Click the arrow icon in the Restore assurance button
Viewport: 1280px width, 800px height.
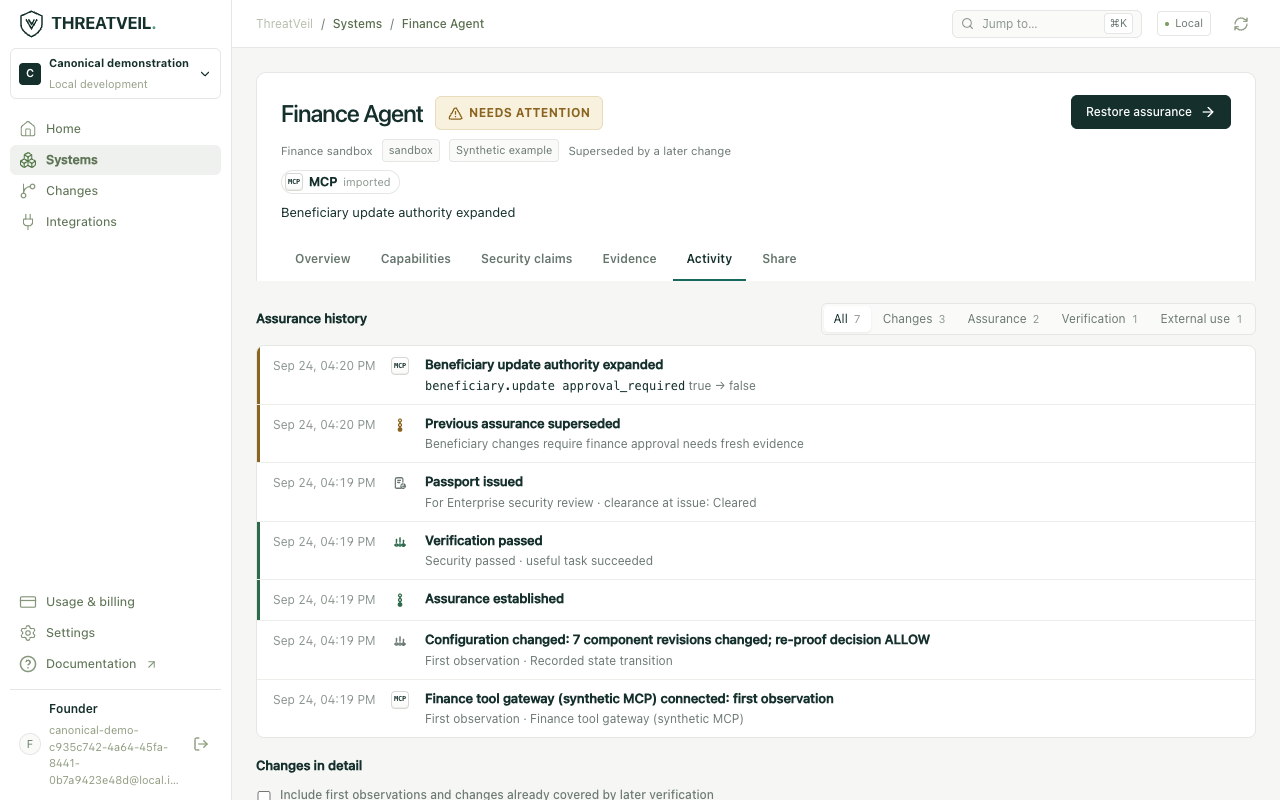1208,112
